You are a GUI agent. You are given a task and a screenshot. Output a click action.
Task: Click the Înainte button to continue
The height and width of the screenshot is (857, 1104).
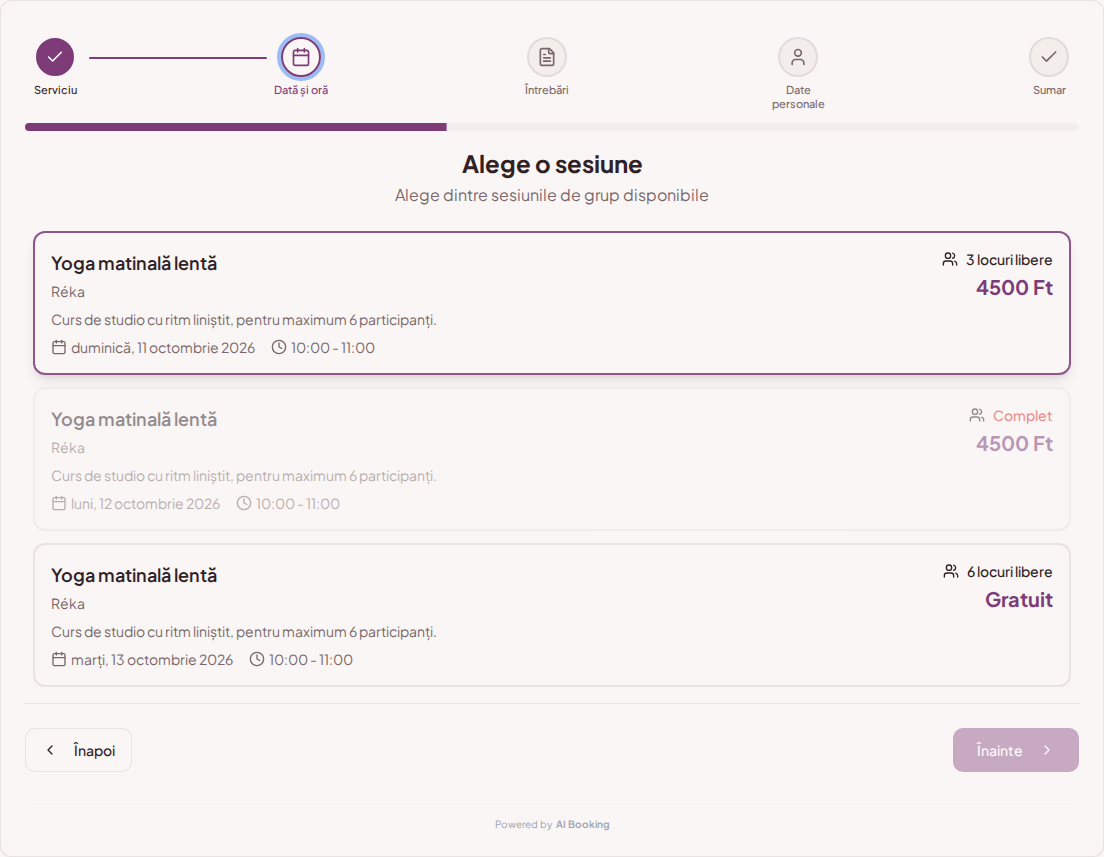[1015, 750]
